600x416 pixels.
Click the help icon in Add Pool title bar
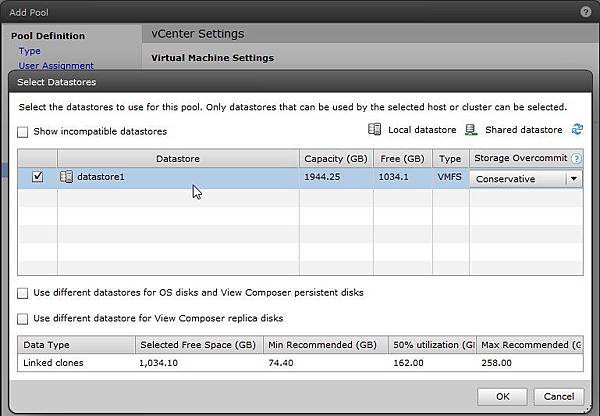pyautogui.click(x=585, y=12)
